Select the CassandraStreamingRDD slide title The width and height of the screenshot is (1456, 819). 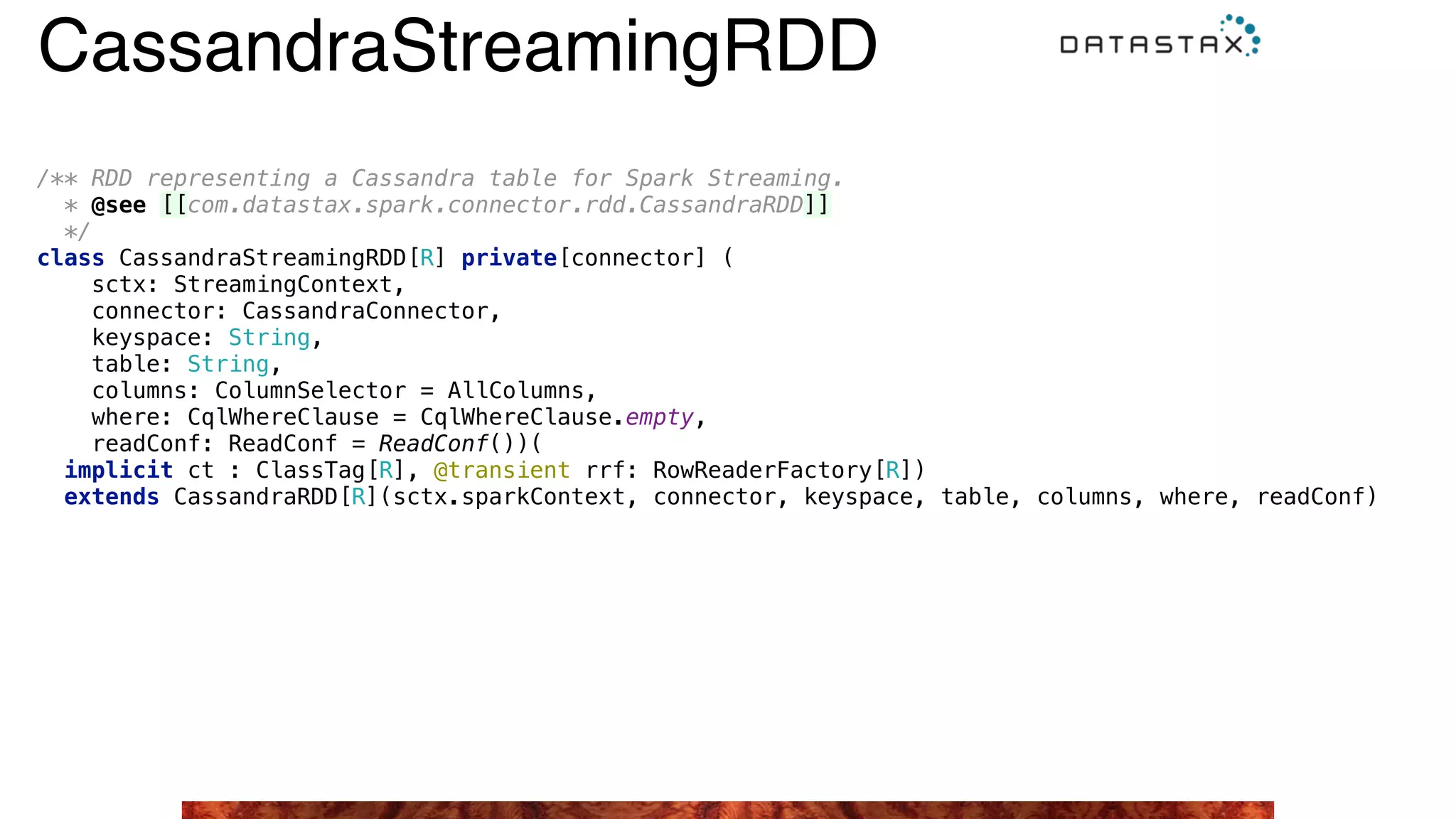coord(458,47)
